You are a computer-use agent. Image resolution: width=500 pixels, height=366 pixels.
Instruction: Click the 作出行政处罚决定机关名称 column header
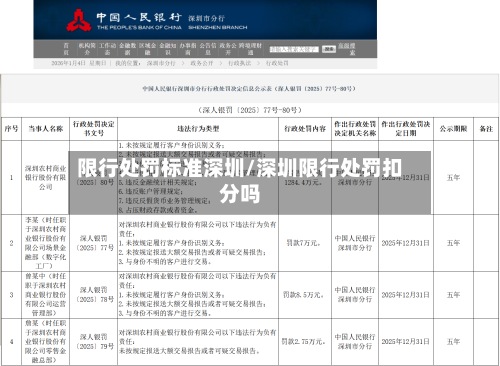coord(355,129)
